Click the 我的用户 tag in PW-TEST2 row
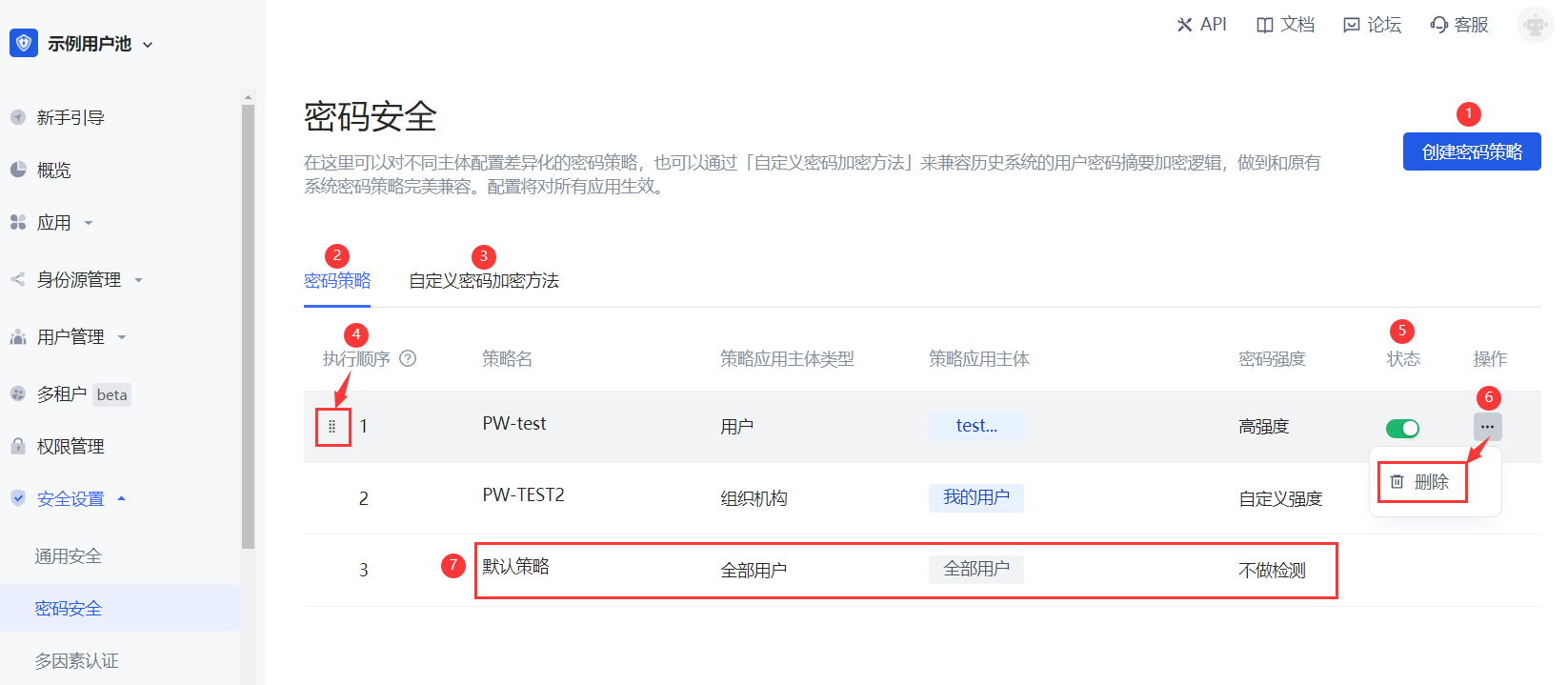This screenshot has width=1568, height=685. click(x=975, y=497)
